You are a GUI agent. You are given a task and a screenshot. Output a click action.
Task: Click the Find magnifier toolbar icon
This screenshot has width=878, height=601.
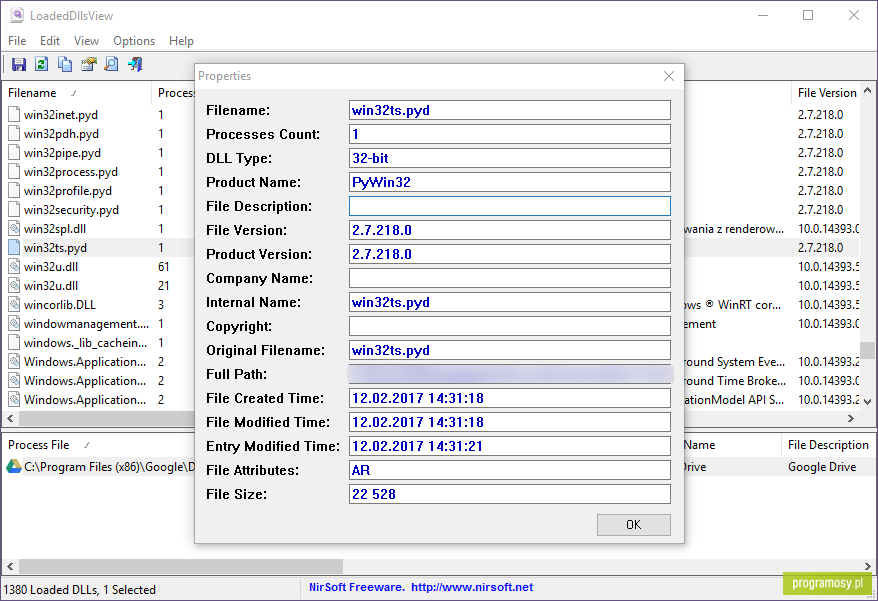point(111,64)
